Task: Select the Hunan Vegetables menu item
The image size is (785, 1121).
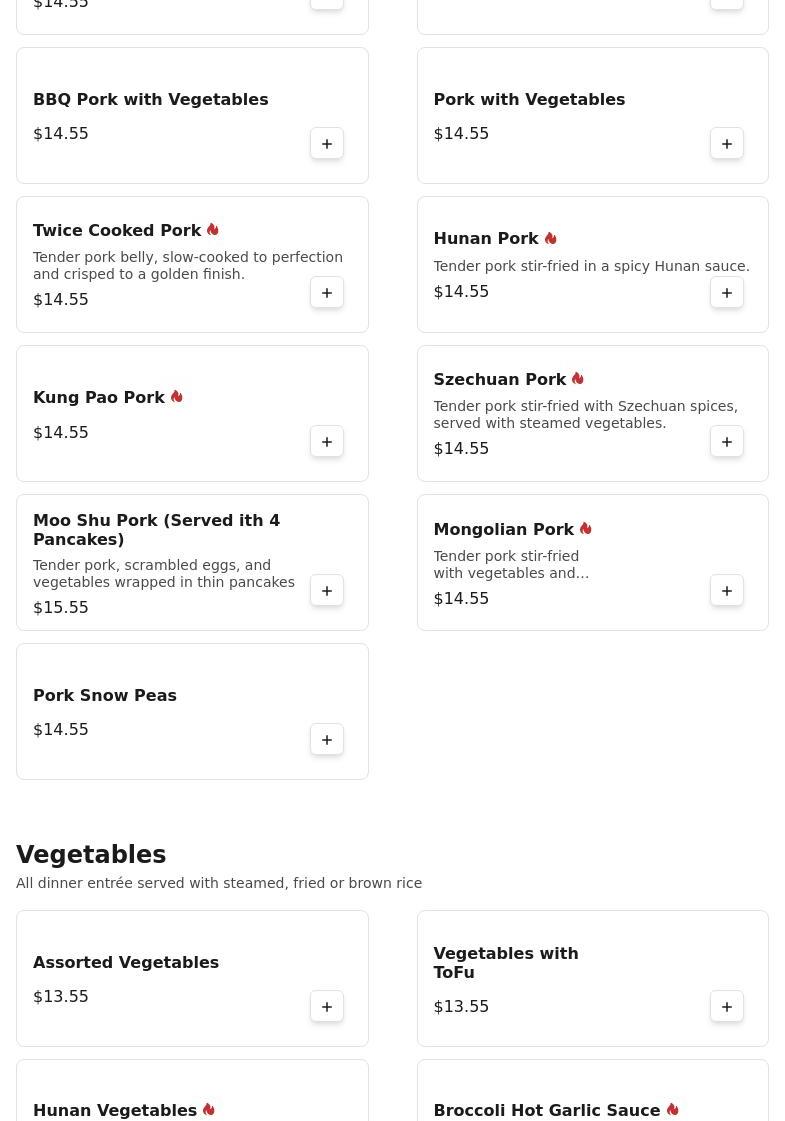Action: point(115,1110)
